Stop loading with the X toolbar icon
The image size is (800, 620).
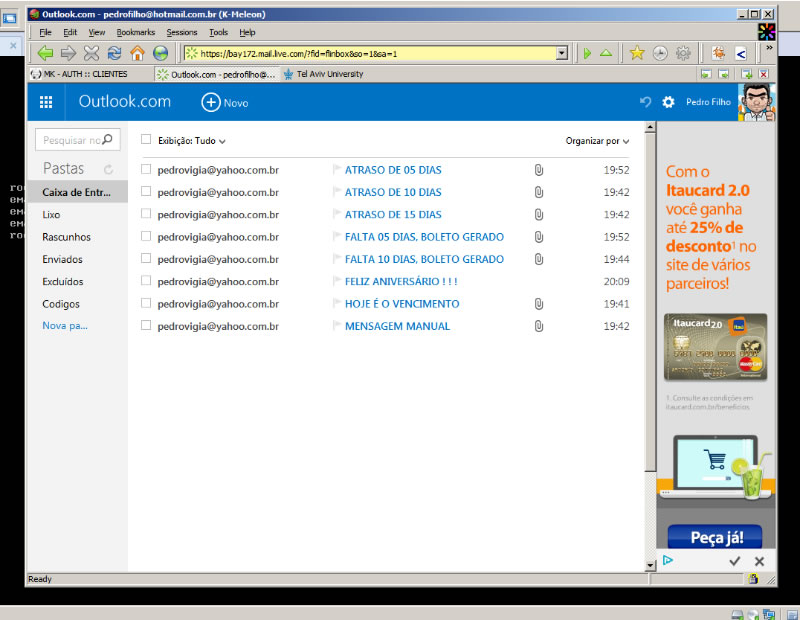(x=91, y=53)
